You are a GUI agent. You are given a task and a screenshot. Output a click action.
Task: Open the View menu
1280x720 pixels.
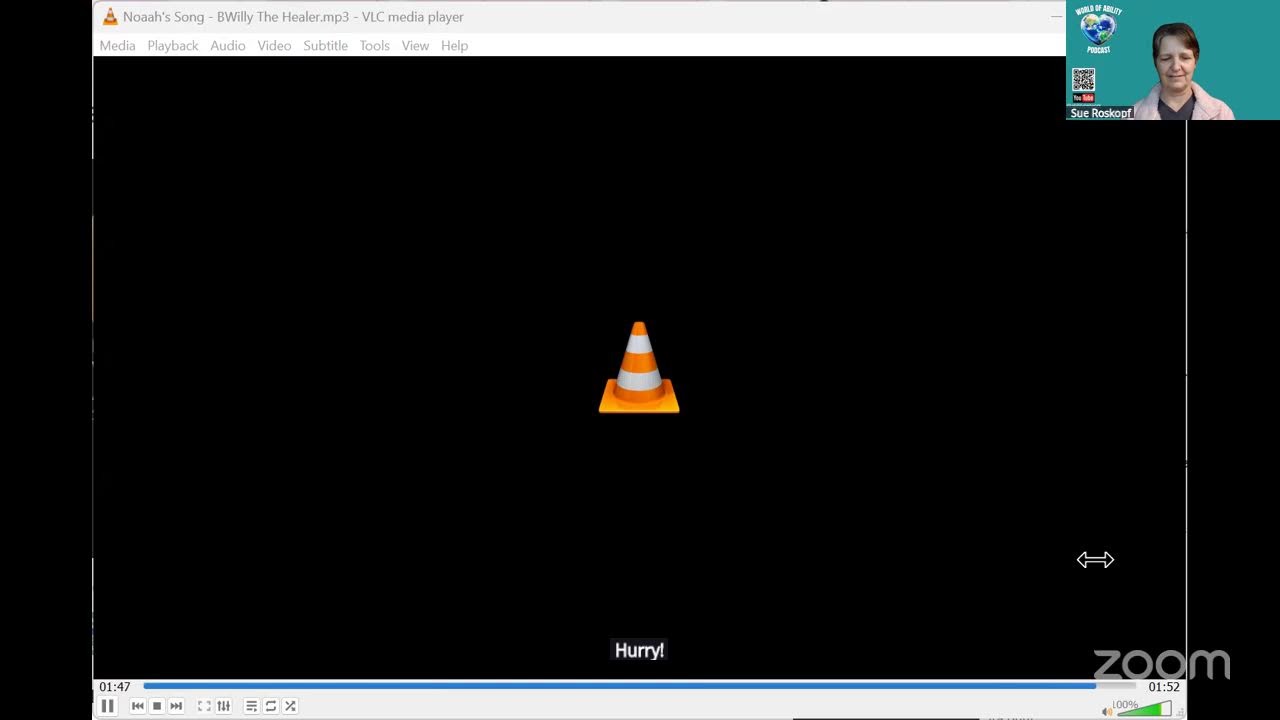(x=415, y=46)
